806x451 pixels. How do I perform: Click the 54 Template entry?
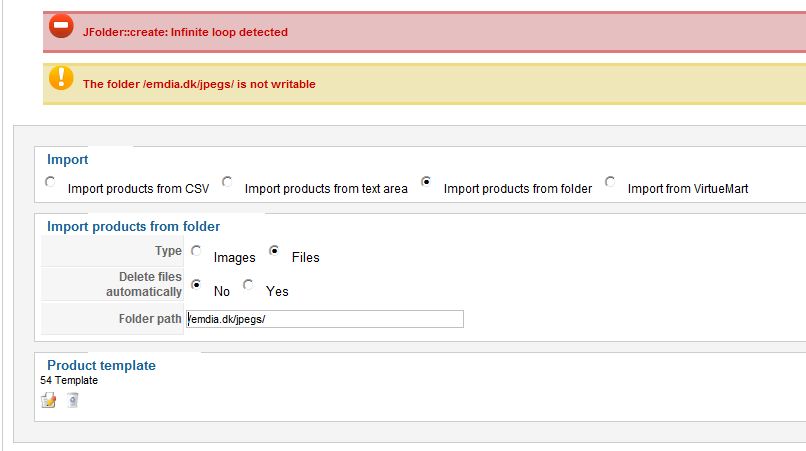[x=69, y=381]
